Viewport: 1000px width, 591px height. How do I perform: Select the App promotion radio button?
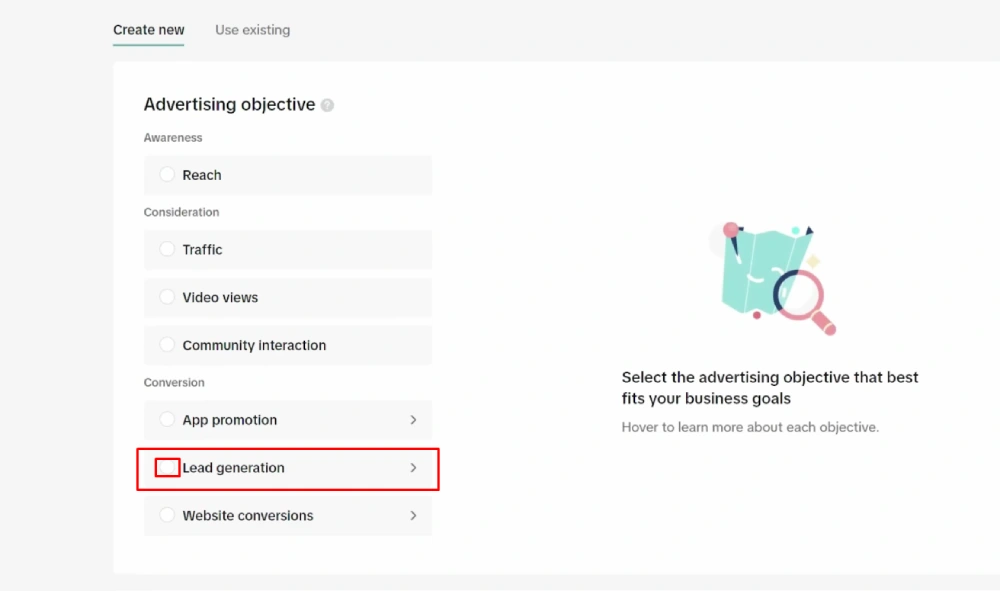167,419
